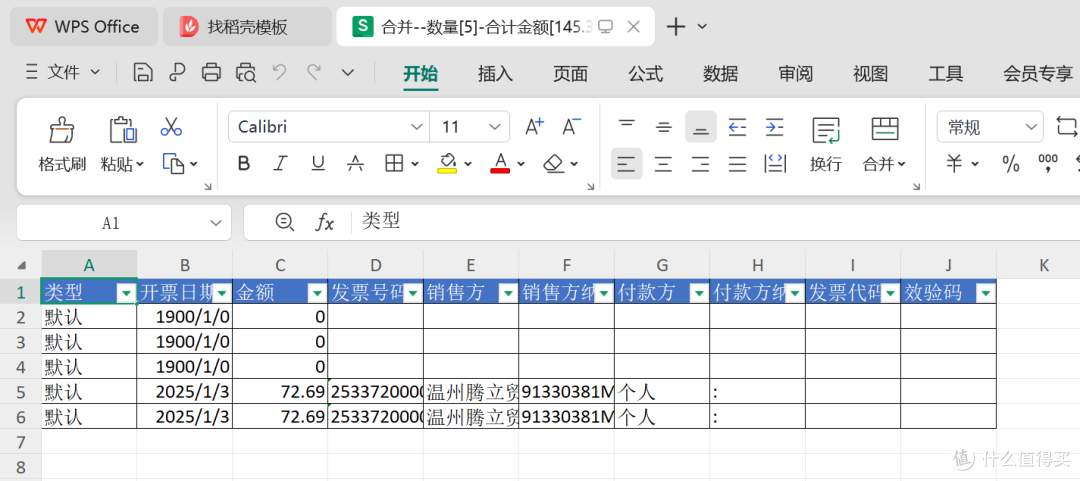The image size is (1080, 481).
Task: Expand the Name Box A1 dropdown
Action: click(215, 222)
